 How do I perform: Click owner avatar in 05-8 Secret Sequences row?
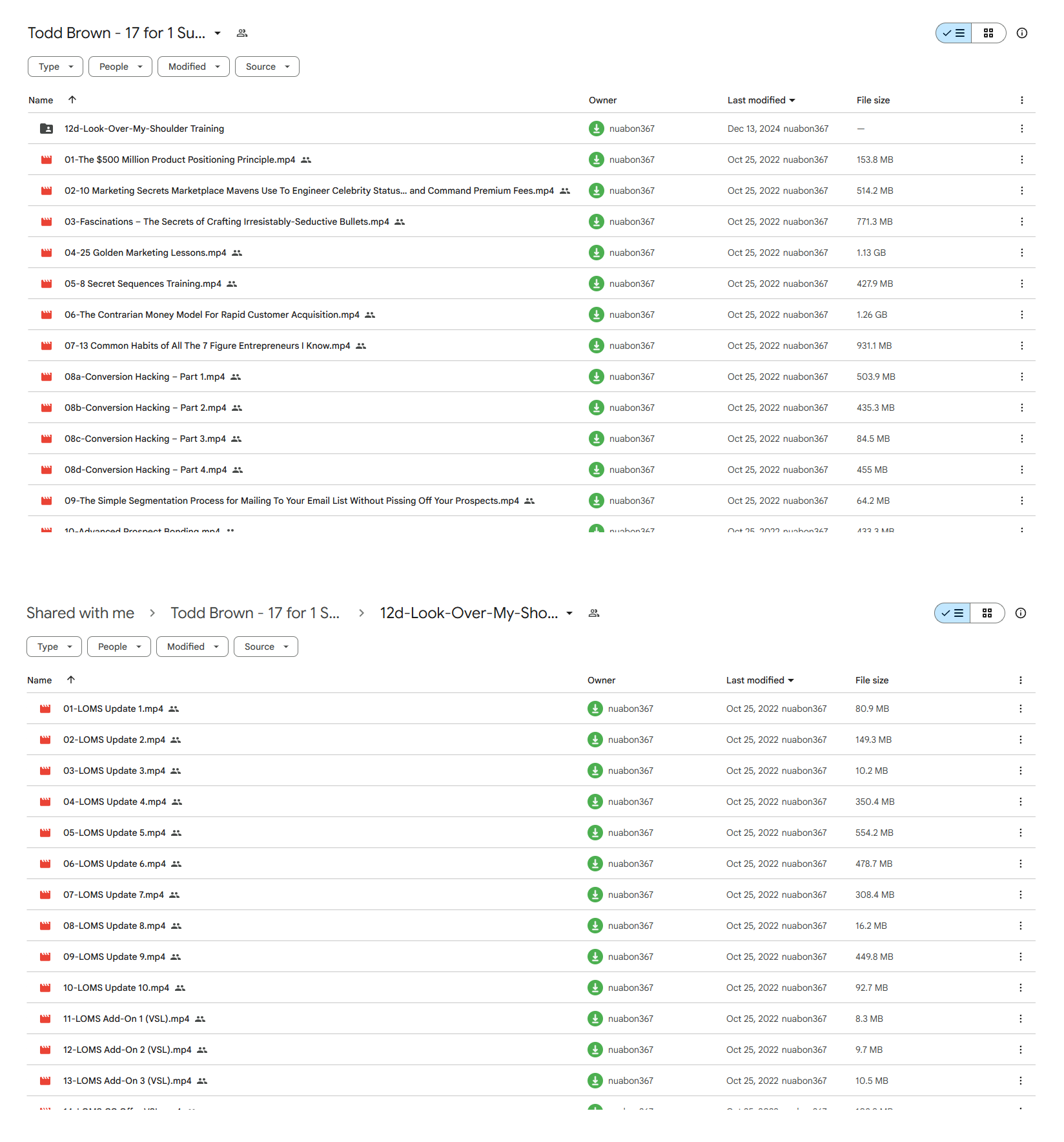pos(597,284)
